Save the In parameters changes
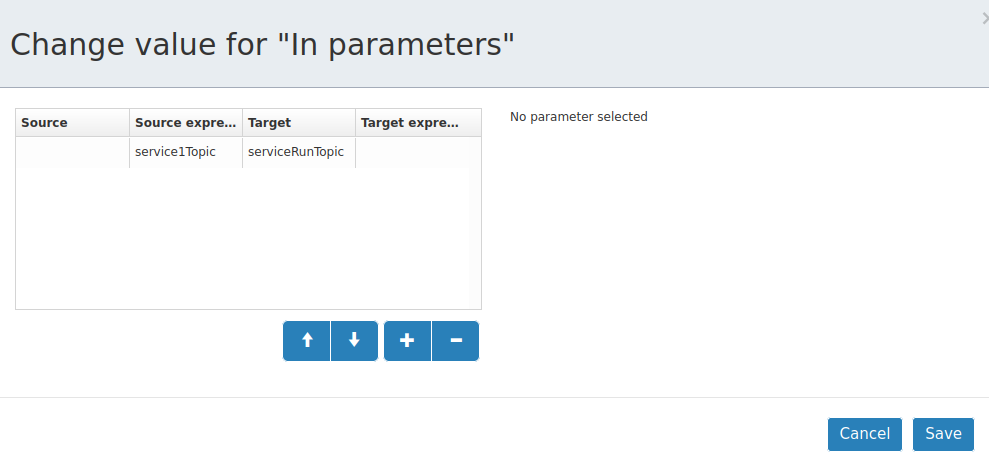Viewport: 989px width, 466px height. (x=943, y=434)
